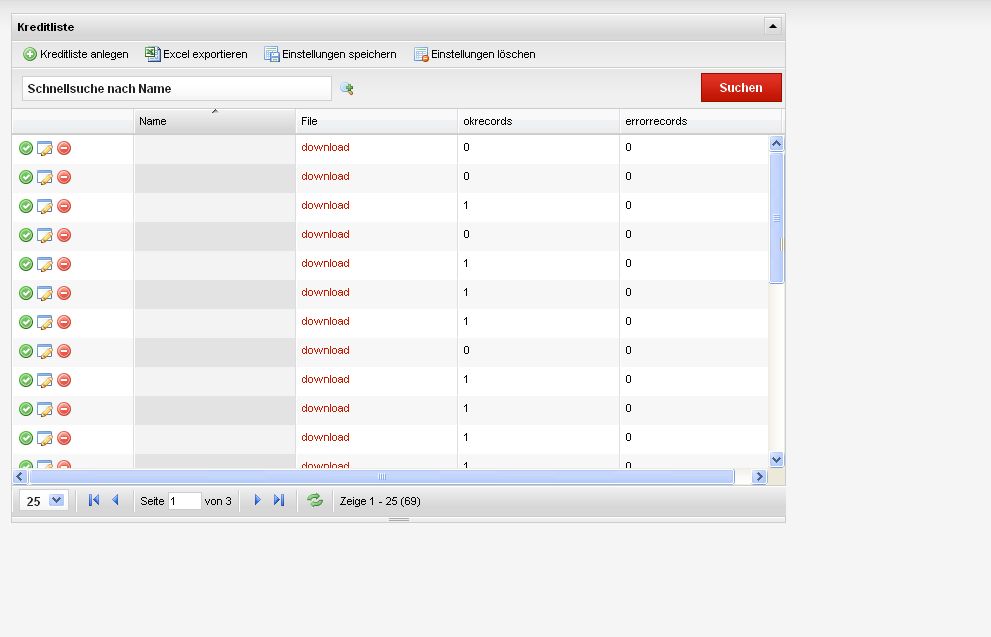Viewport: 991px width, 637px height.
Task: Click the download link in the first row
Action: (325, 147)
